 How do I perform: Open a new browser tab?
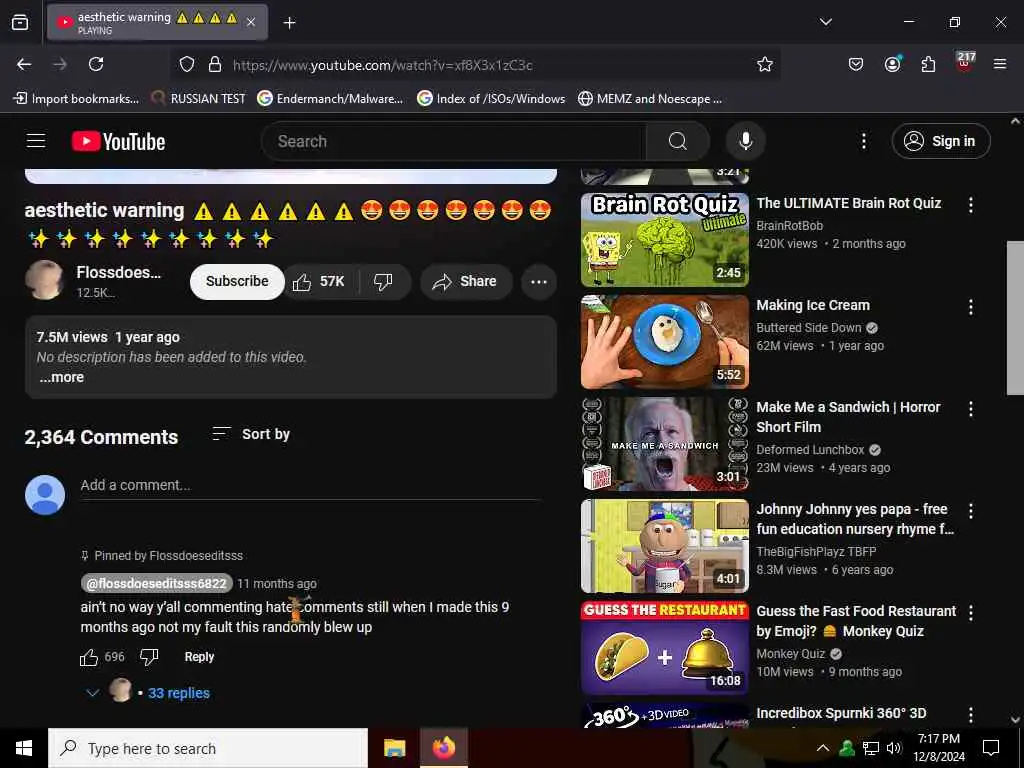[289, 23]
